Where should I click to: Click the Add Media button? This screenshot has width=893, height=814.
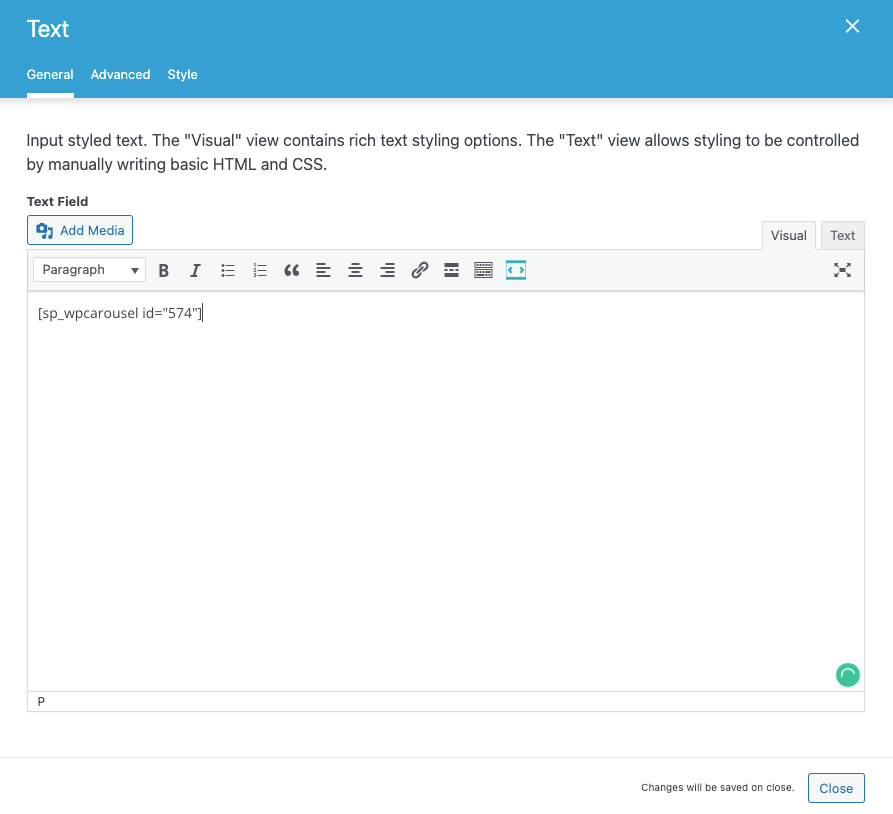click(x=80, y=230)
